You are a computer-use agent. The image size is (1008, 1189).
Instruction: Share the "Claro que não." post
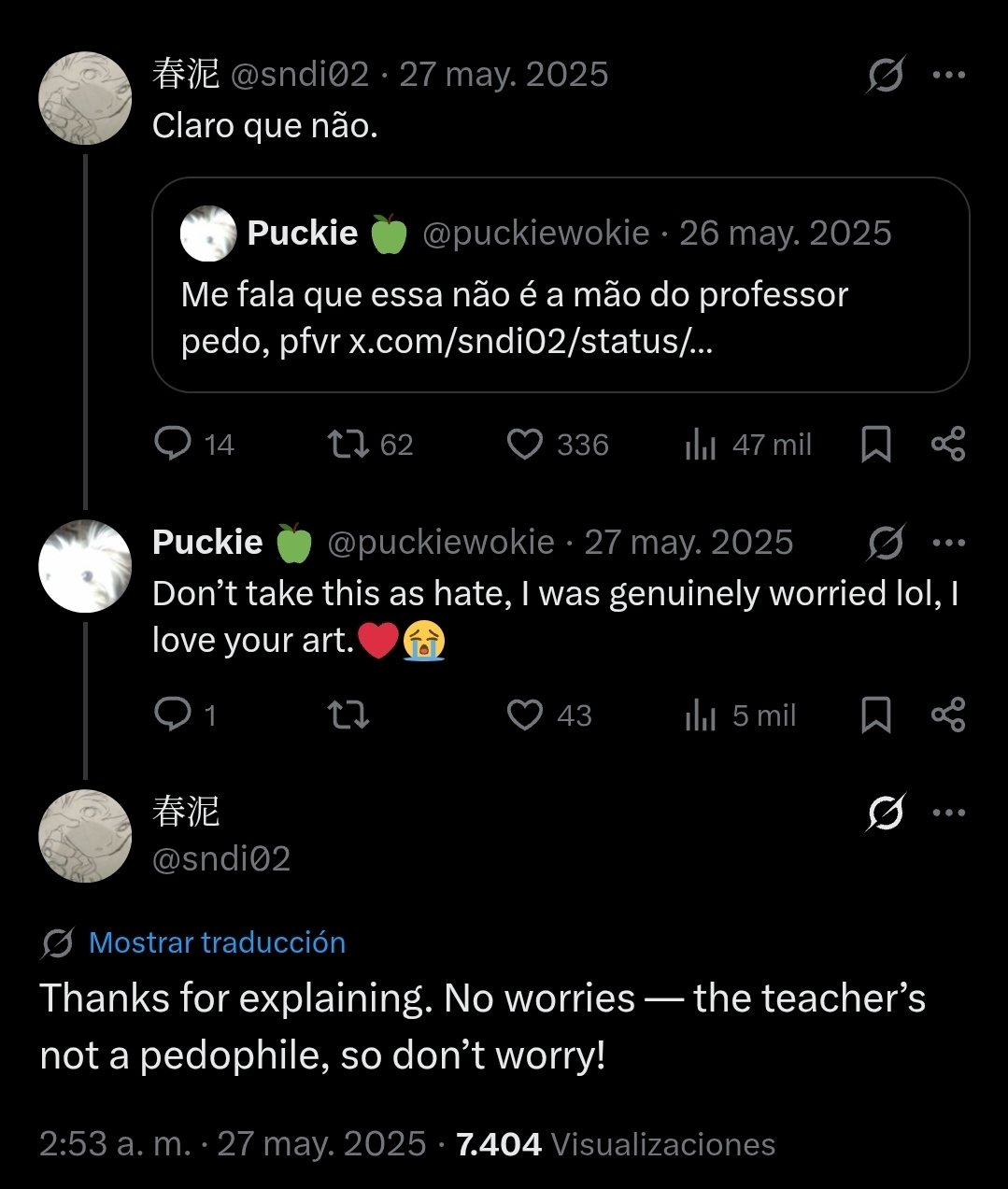tap(948, 444)
